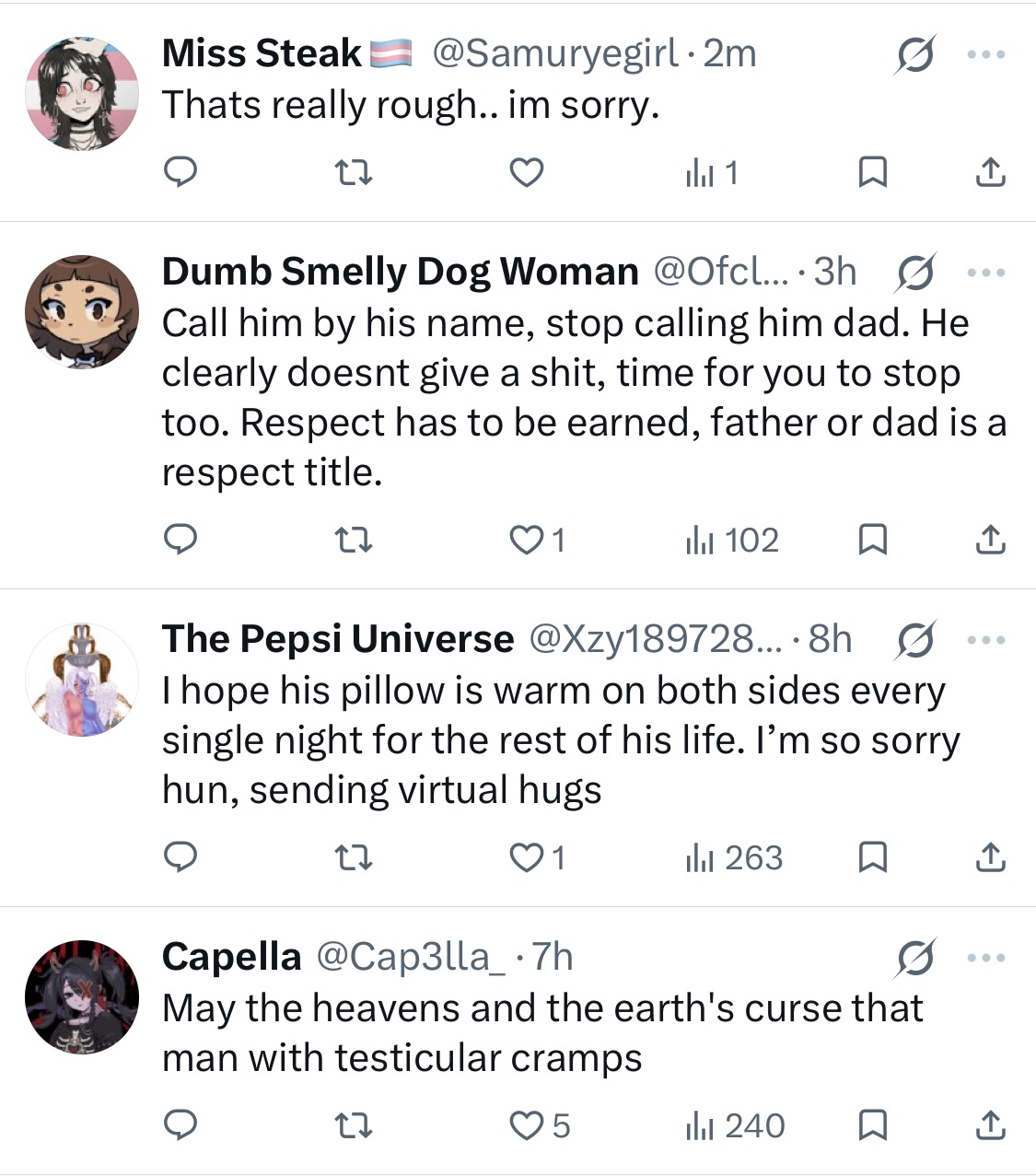Retweet The Pepsi Universe's reply
Image resolution: width=1036 pixels, height=1176 pixels.
(x=352, y=857)
